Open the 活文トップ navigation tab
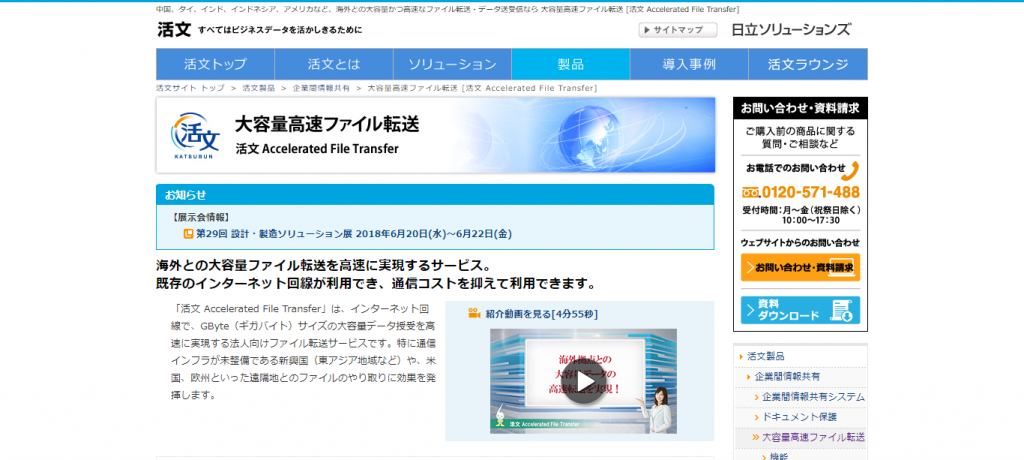Screen dimensions: 1024x460 coord(215,64)
